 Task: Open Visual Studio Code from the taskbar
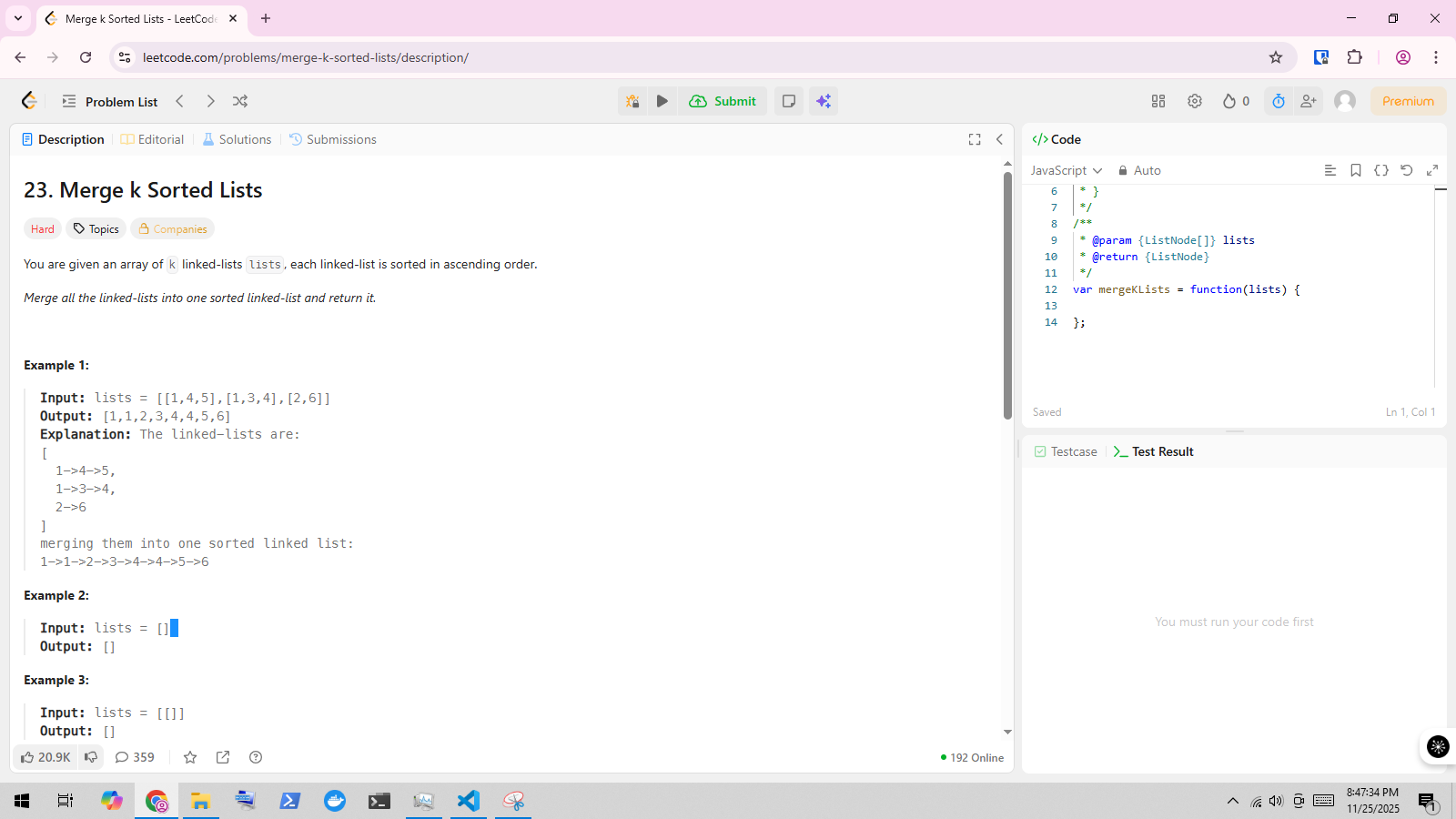(x=469, y=801)
